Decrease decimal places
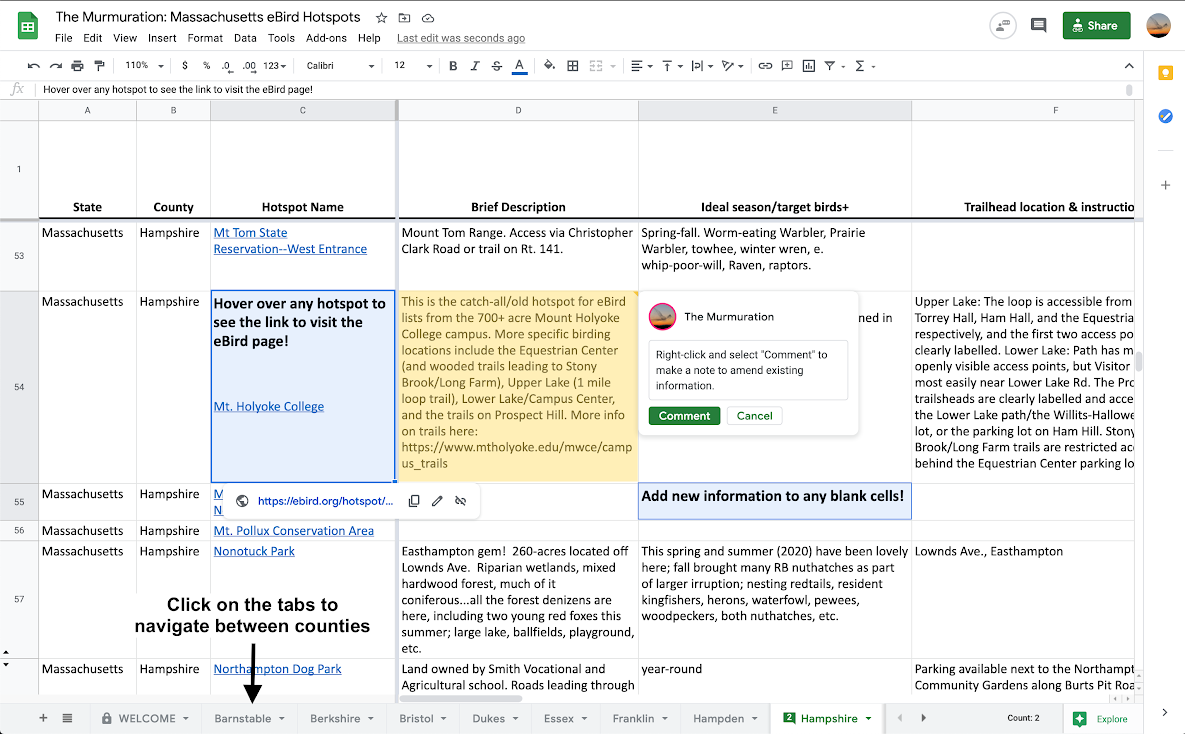 [227, 66]
